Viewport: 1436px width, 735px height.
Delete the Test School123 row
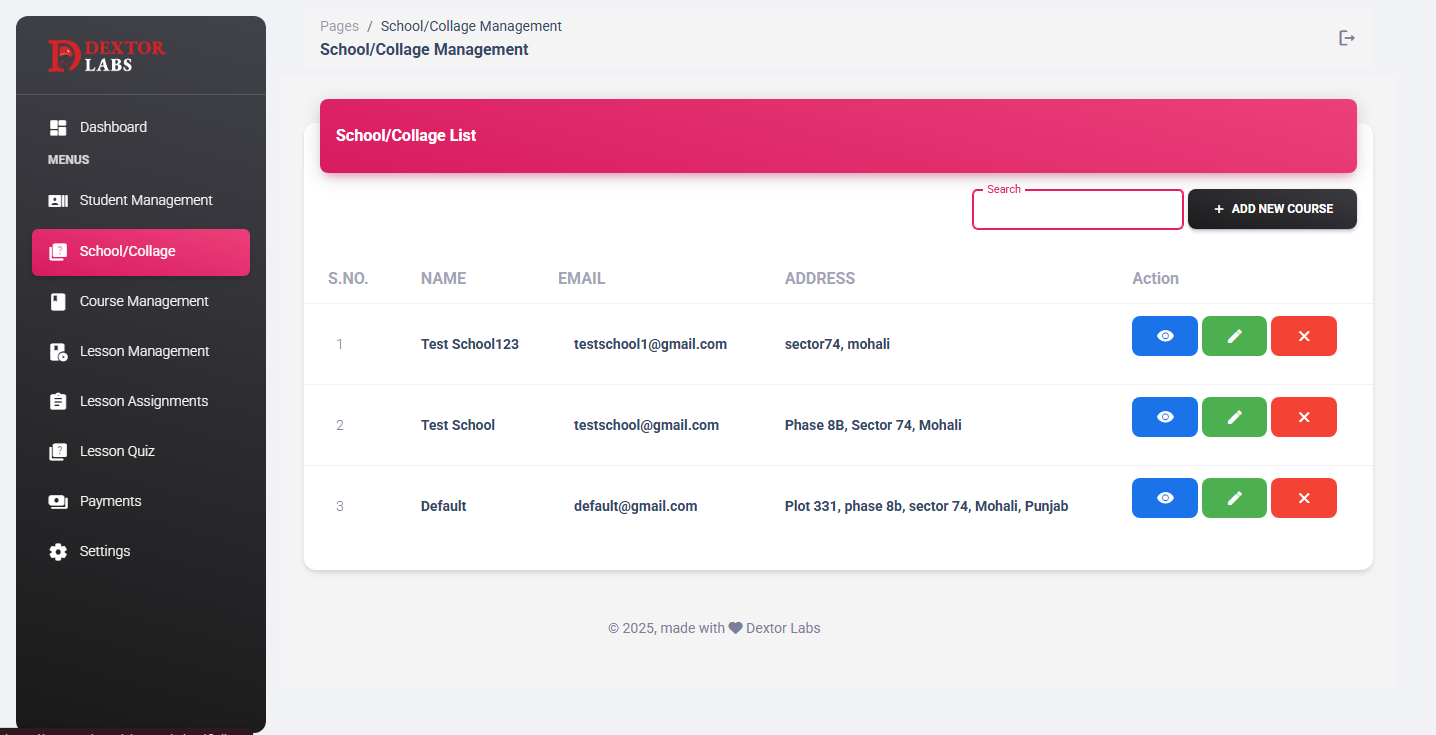pyautogui.click(x=1303, y=336)
